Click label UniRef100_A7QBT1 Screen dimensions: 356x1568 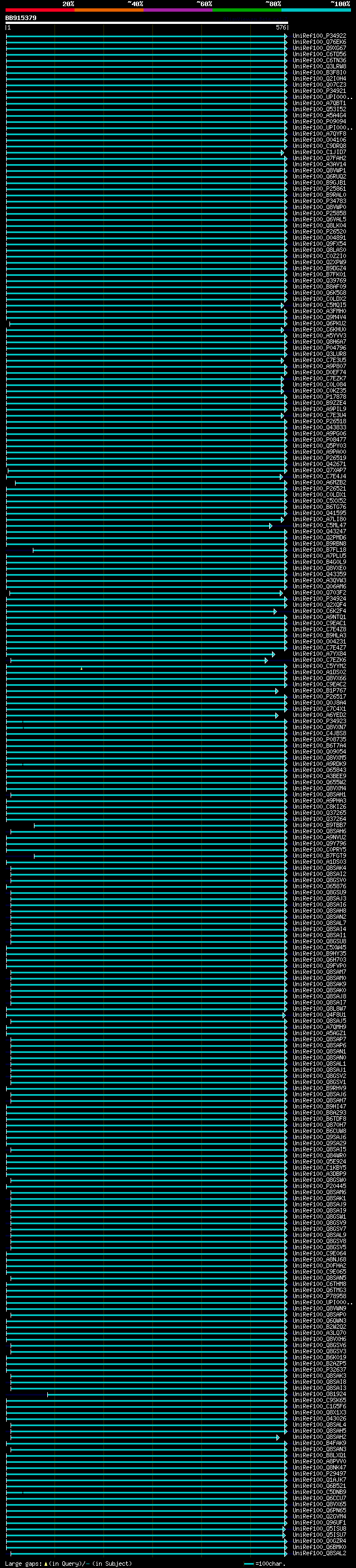[319, 103]
